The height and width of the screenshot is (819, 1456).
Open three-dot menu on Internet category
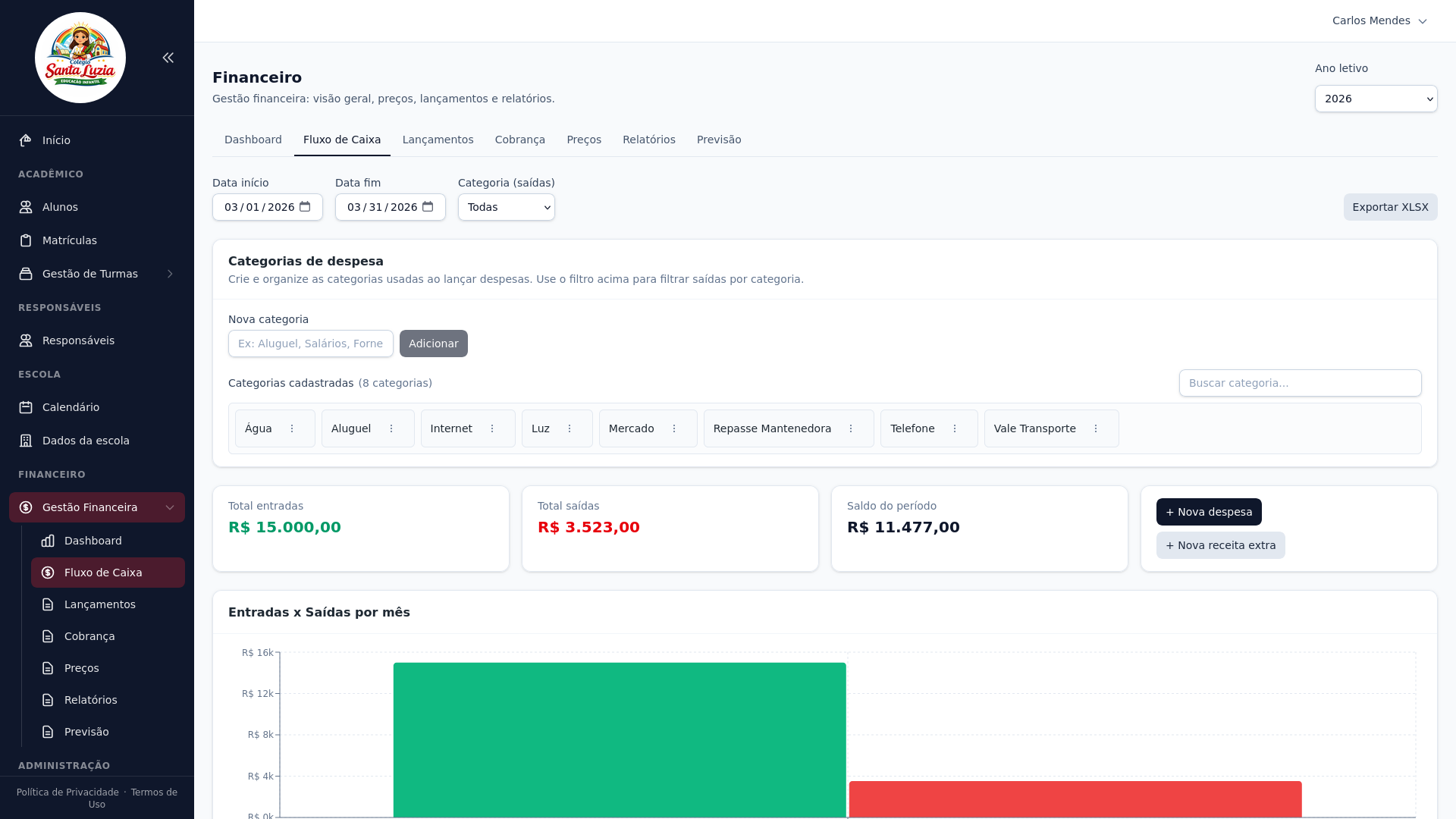[x=492, y=428]
